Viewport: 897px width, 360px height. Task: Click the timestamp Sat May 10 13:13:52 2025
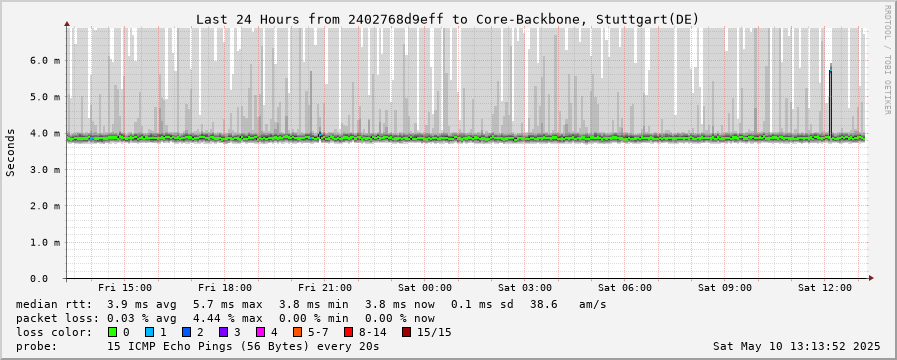coord(797,346)
